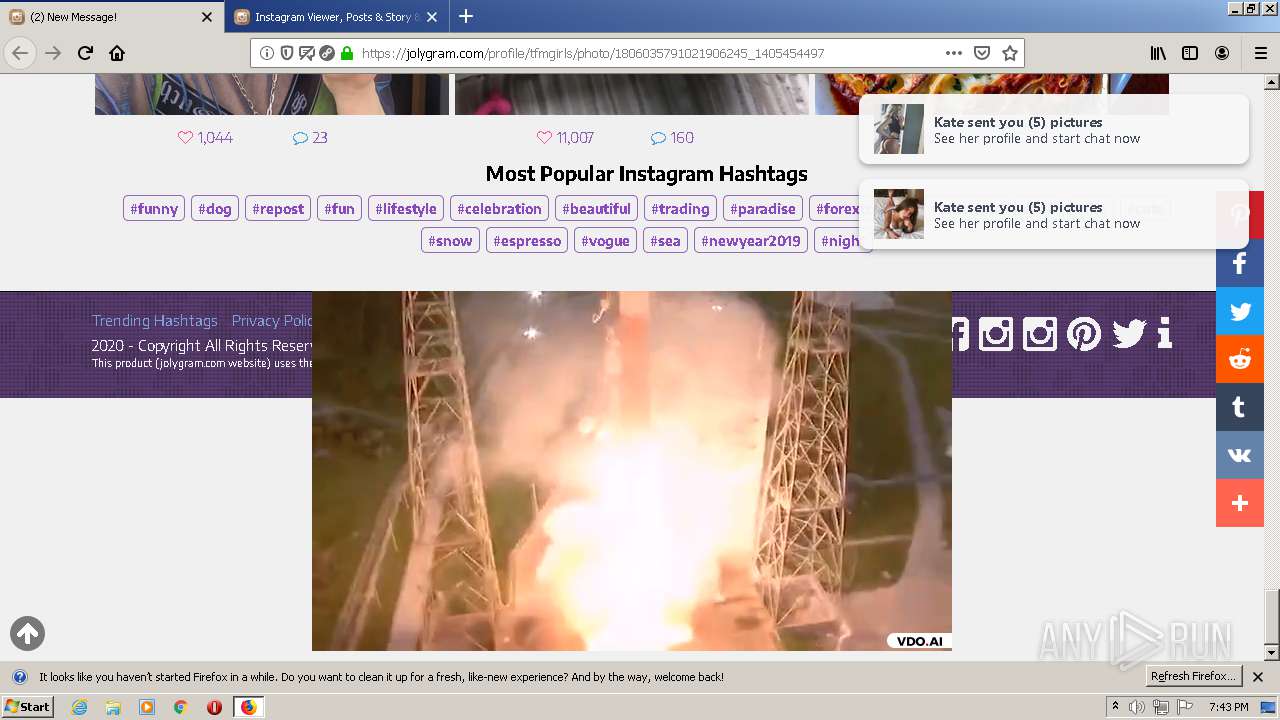1280x720 pixels.
Task: Switch to the '(2) New Message!' tab
Action: coord(112,17)
